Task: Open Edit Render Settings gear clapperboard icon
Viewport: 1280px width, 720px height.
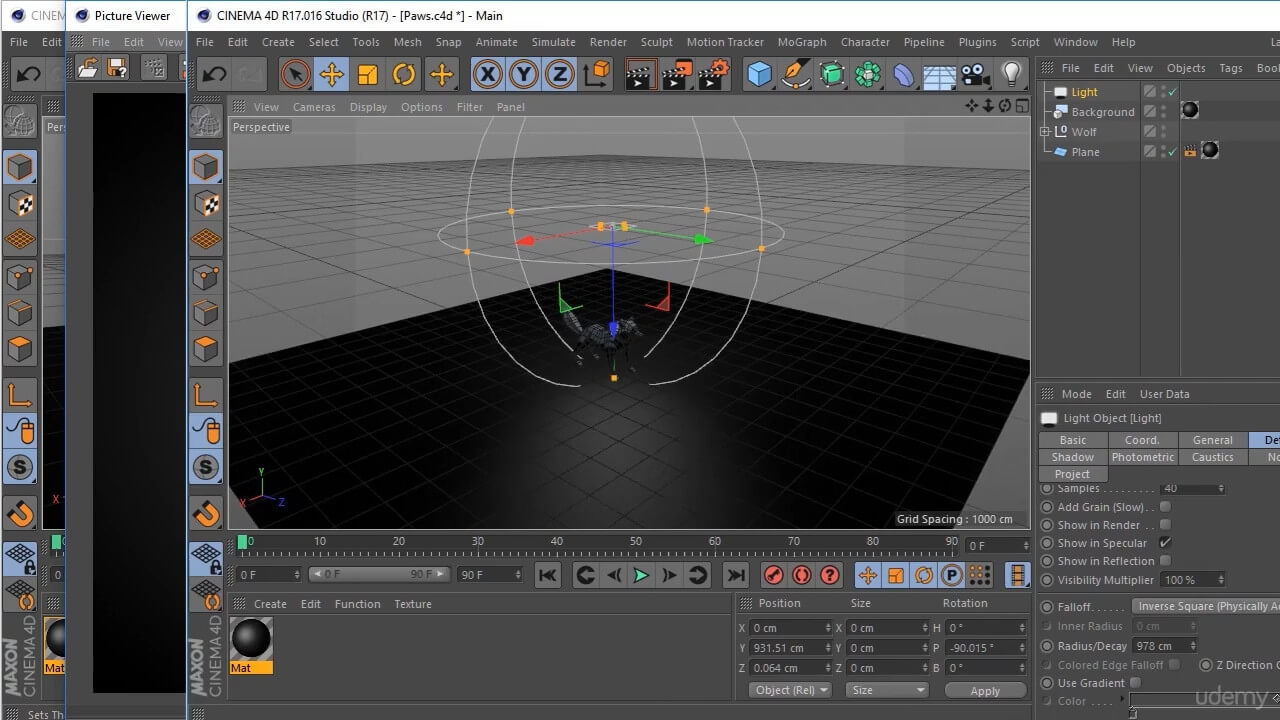Action: point(714,74)
